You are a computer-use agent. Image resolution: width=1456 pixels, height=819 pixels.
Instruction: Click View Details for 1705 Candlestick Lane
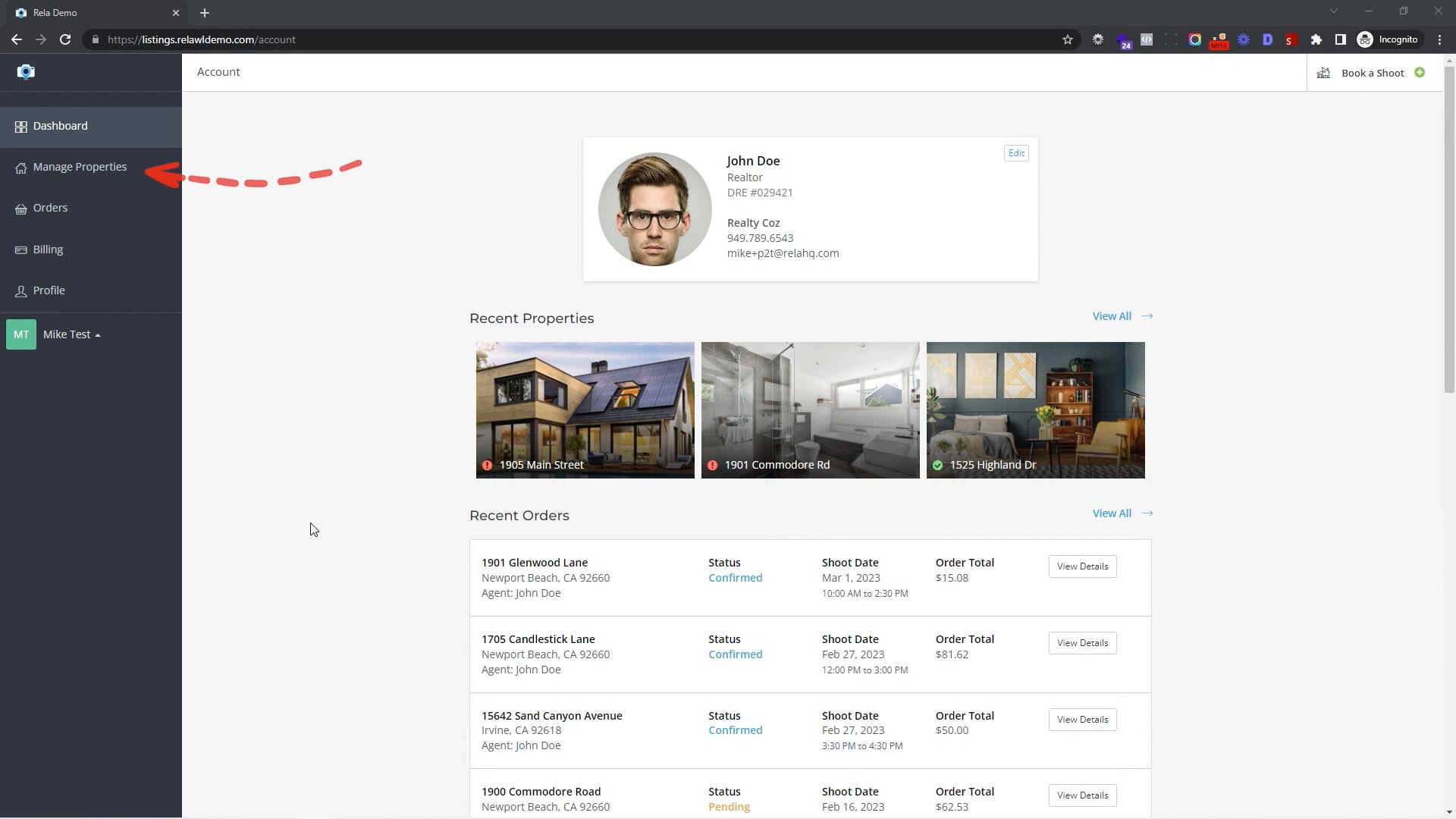[1082, 642]
